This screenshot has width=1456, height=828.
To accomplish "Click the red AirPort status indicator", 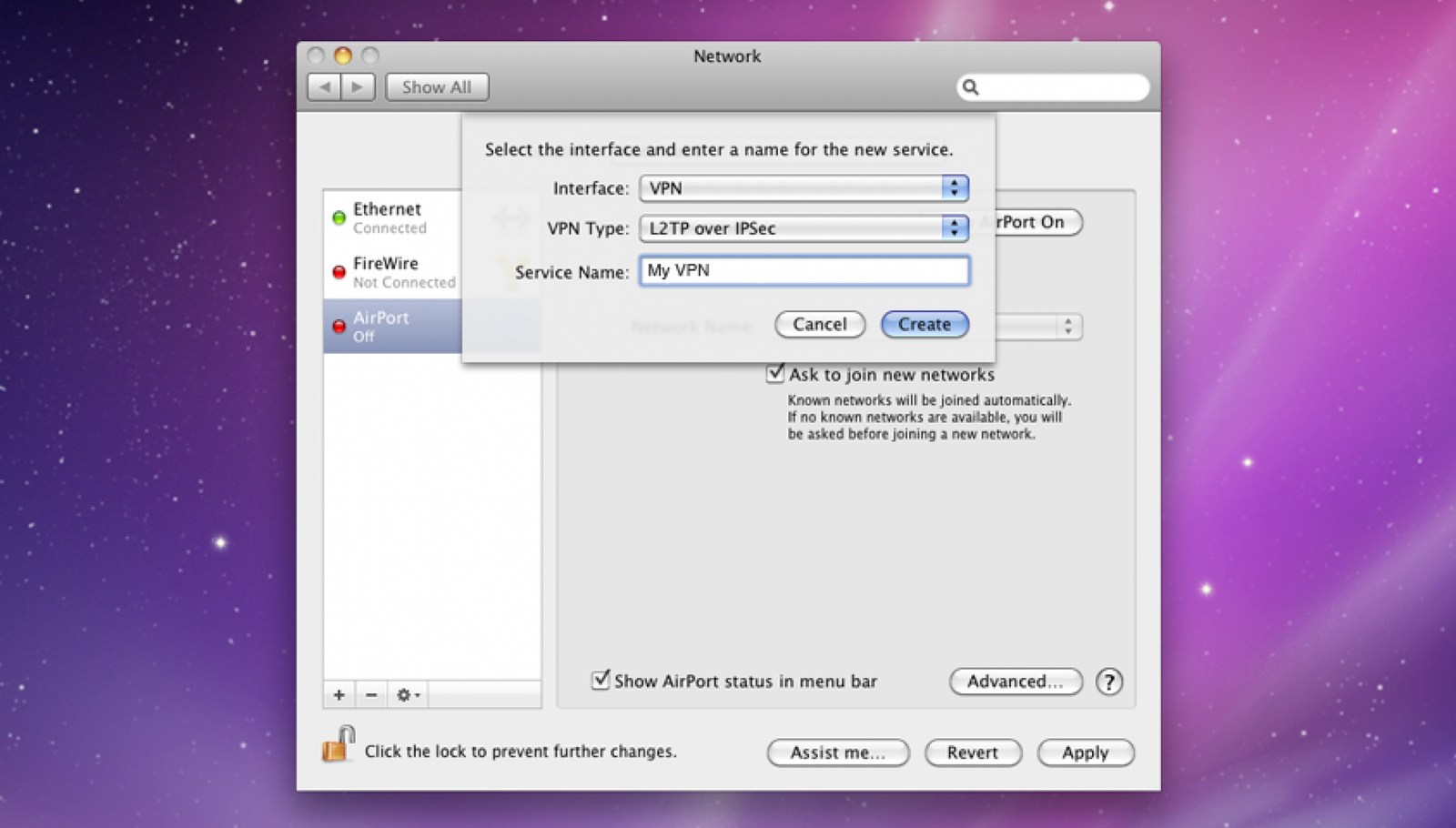I will (339, 326).
